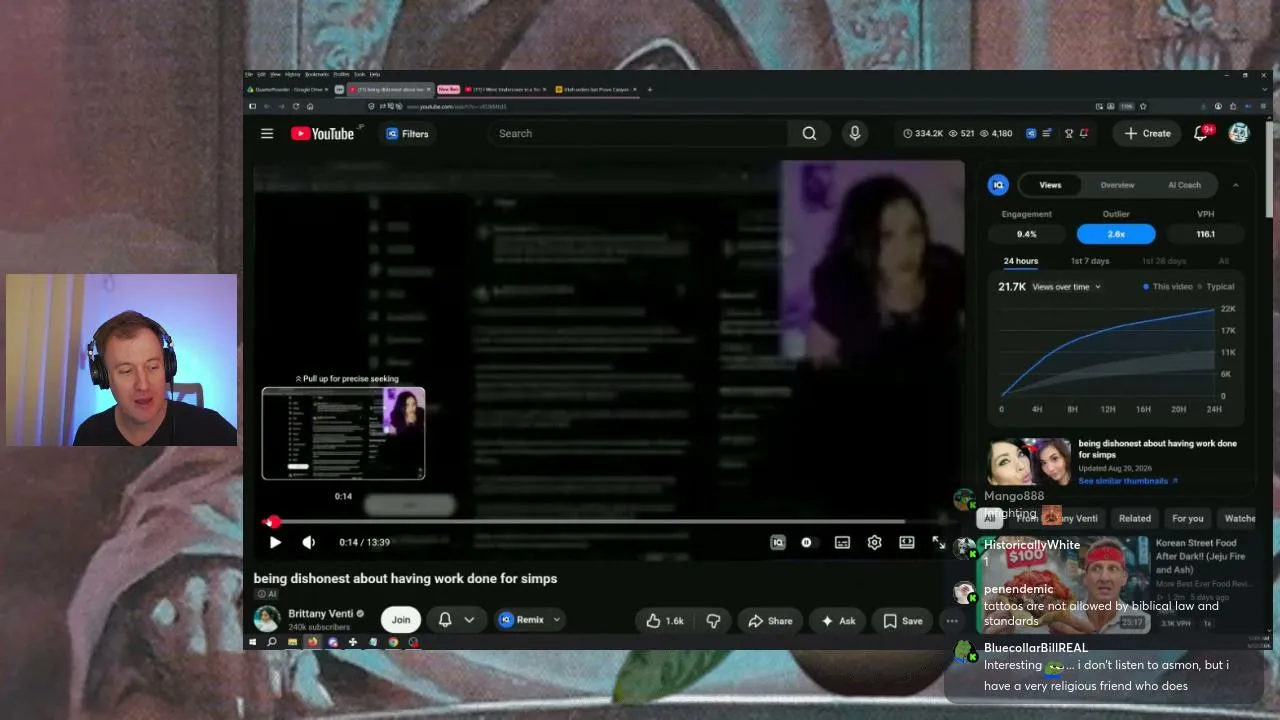Viewport: 1280px width, 720px height.
Task: Open Korean Street Food After Dark video title
Action: pos(1201,556)
